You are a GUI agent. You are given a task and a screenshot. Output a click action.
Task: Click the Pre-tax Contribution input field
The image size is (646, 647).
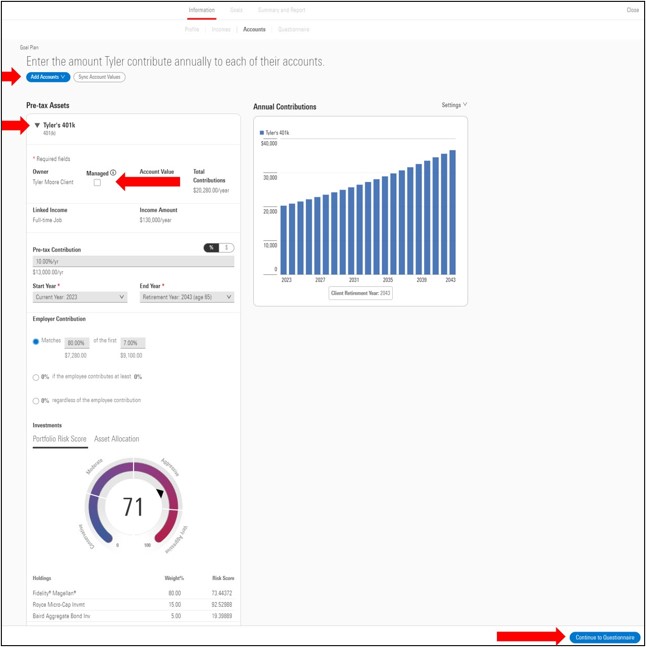(x=133, y=262)
